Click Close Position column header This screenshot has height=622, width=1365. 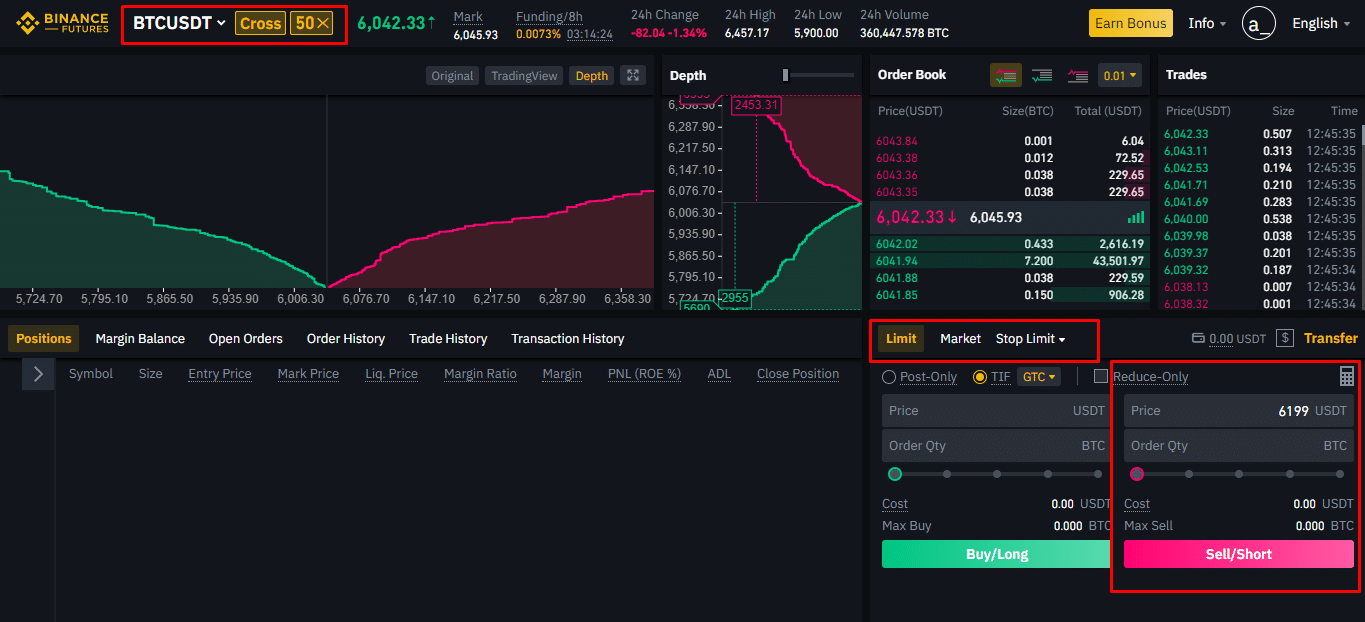coord(798,374)
